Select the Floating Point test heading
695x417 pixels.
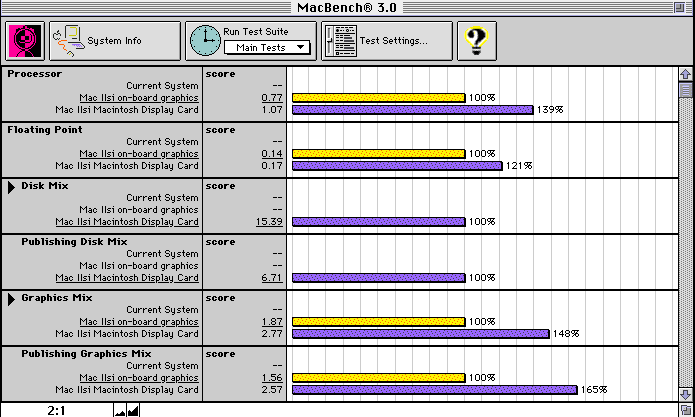[x=45, y=130]
